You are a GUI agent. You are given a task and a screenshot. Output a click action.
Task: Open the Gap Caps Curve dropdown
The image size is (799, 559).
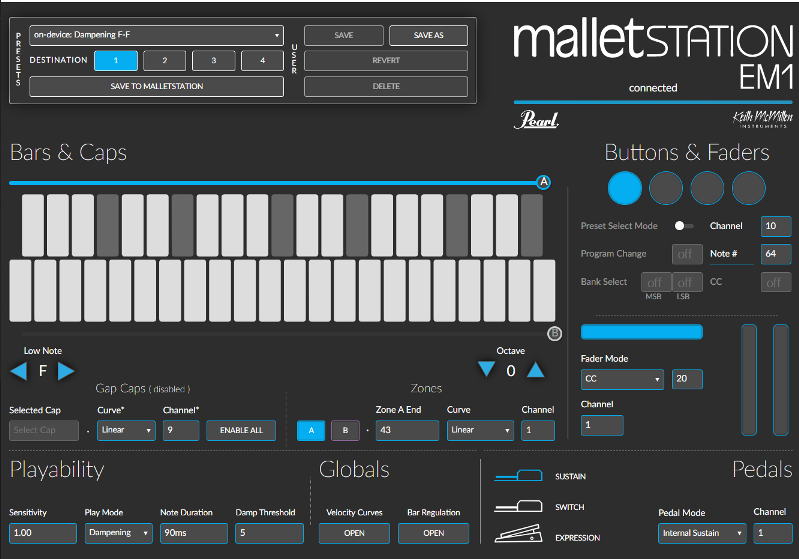tap(126, 430)
